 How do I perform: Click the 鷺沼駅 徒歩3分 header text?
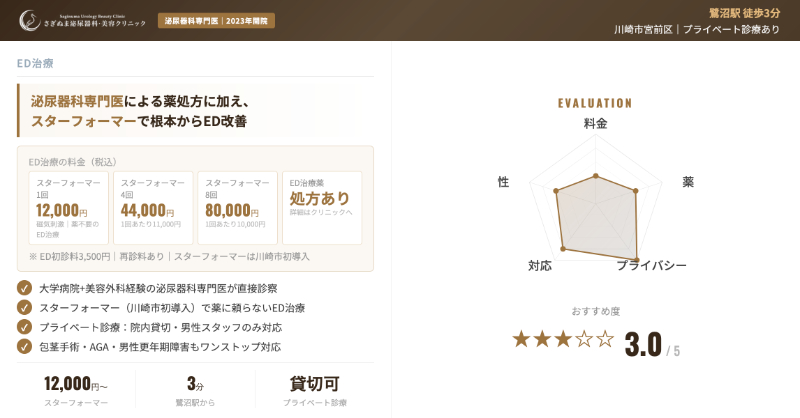tap(744, 13)
